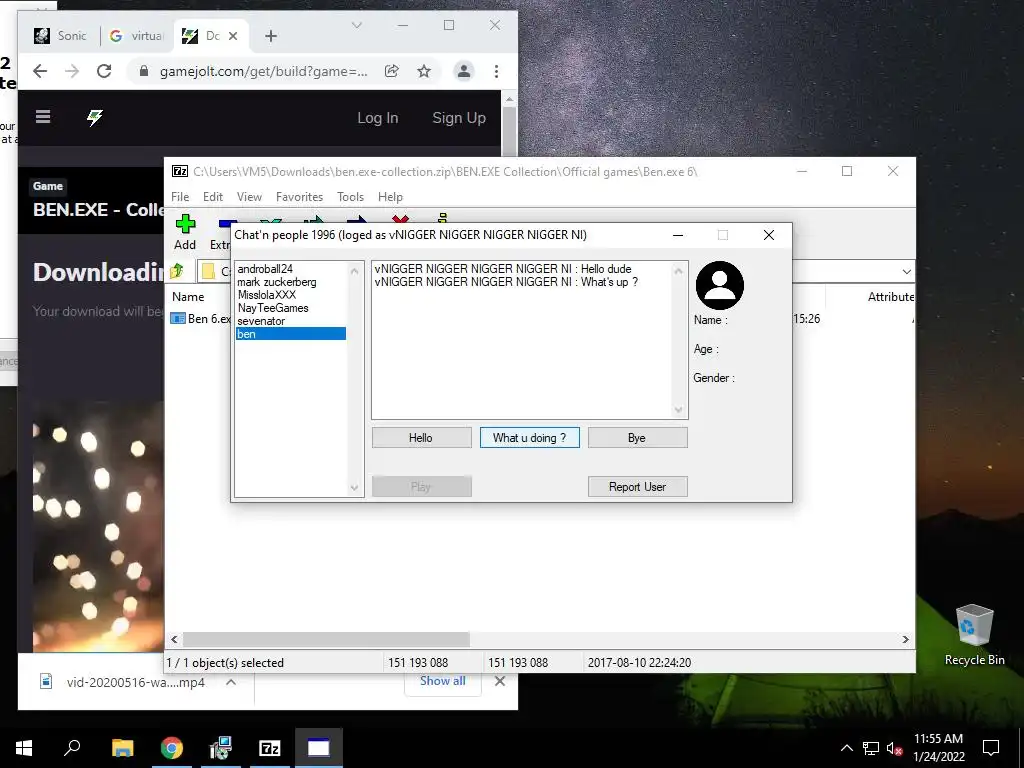Click 7-Zip horizontal scrollbar left arrow

[x=174, y=639]
